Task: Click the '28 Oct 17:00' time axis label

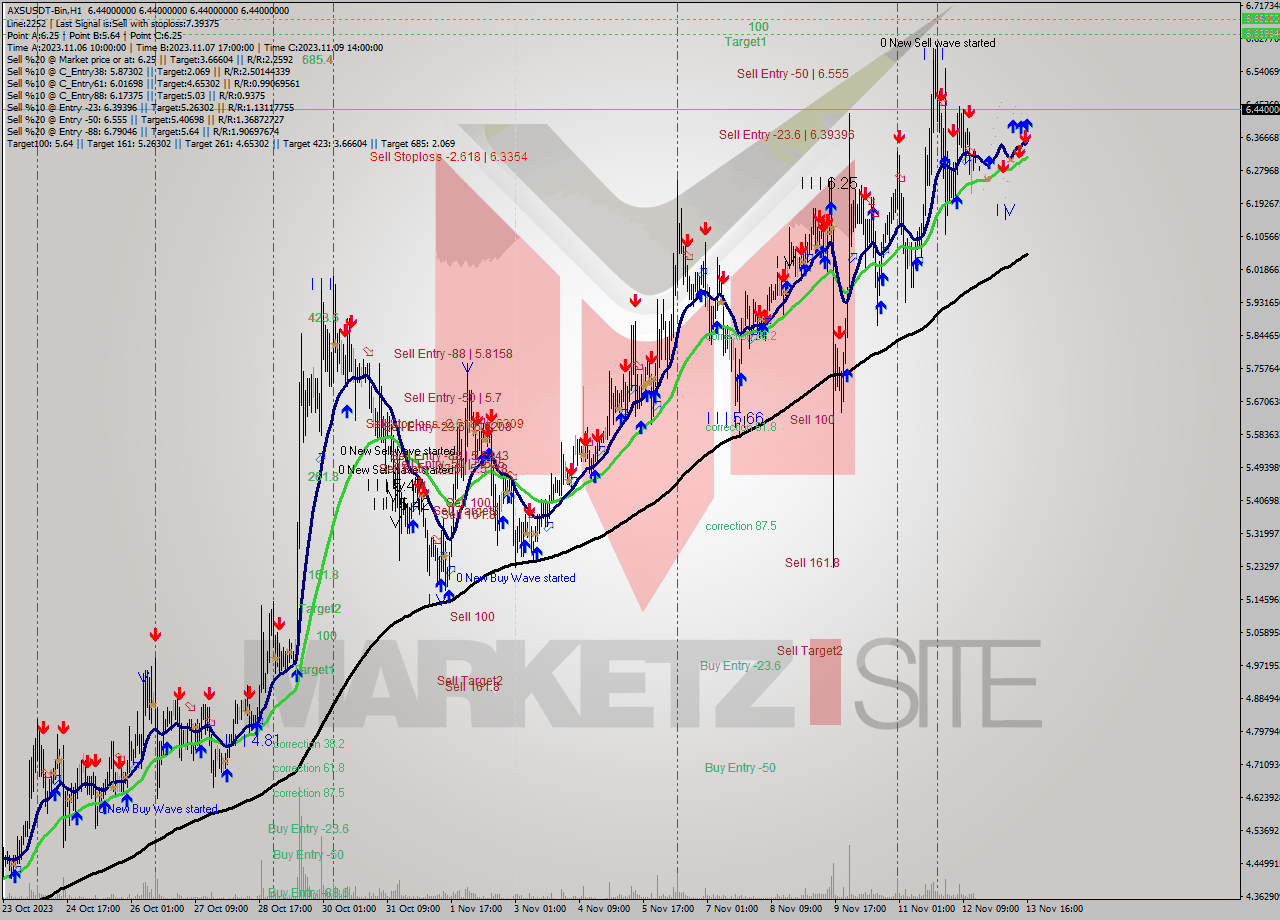Action: 284,910
